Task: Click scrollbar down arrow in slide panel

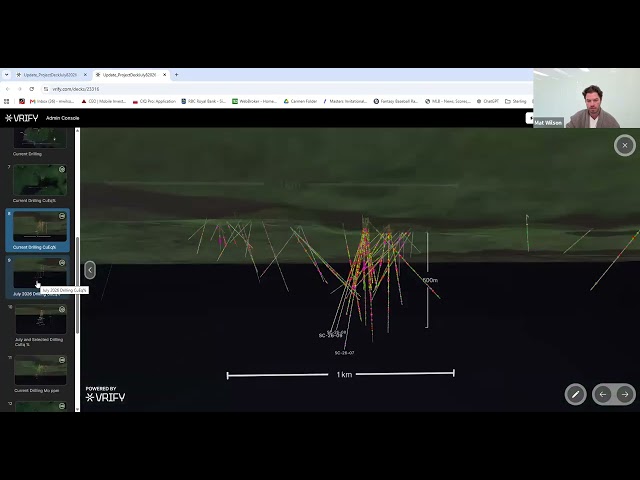Action: (x=78, y=409)
